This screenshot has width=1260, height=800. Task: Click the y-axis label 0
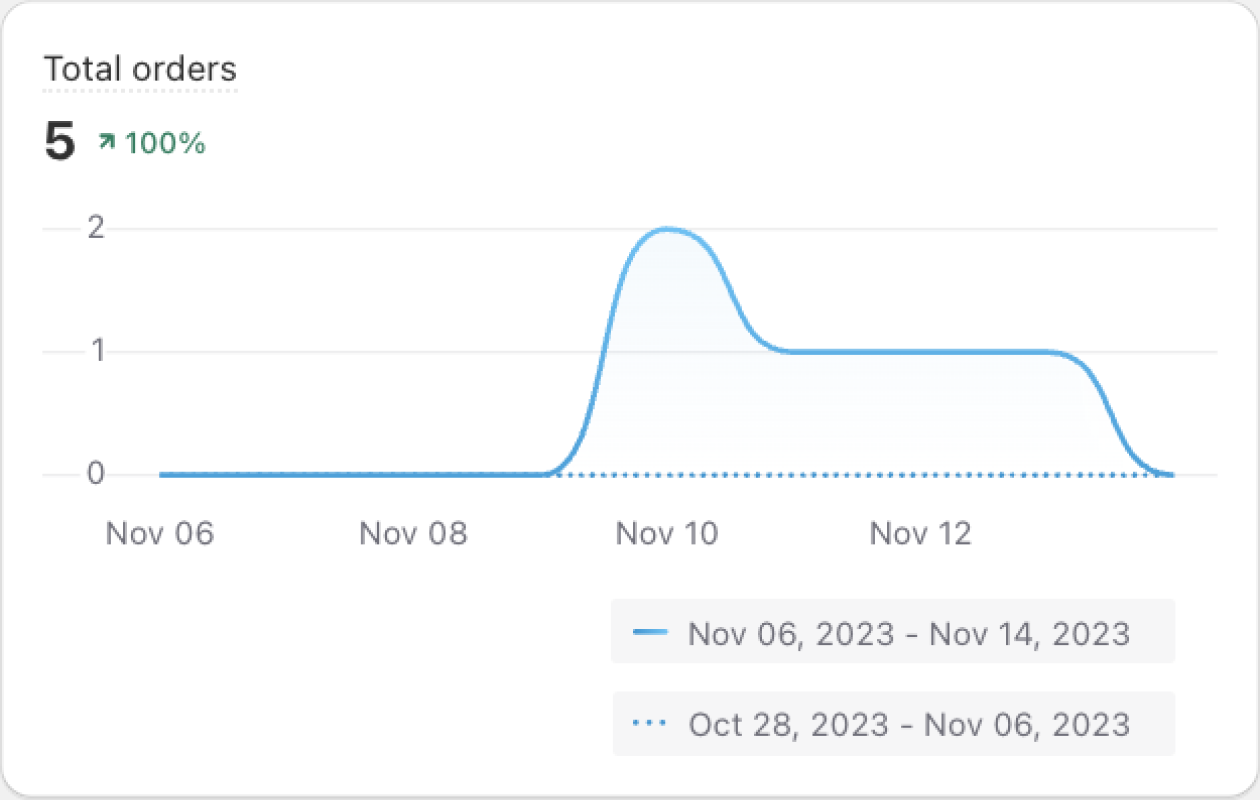click(x=96, y=474)
